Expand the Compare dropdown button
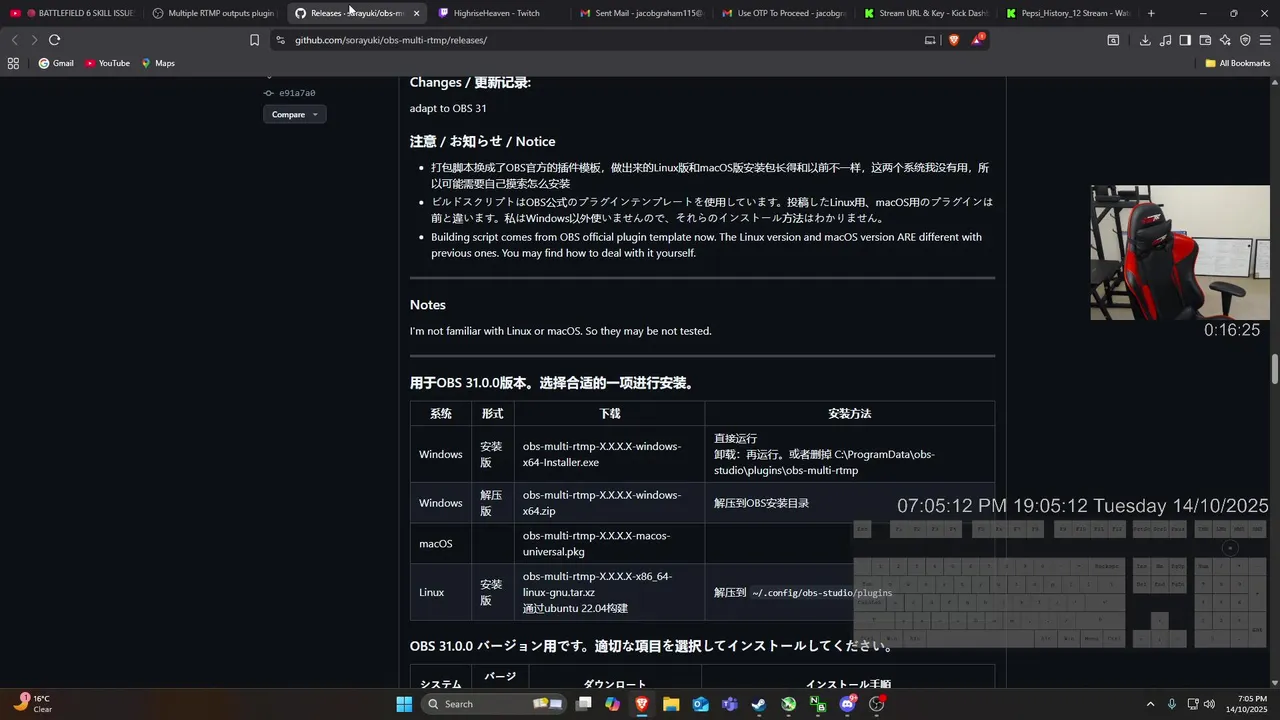Screen dimensions: 1280x720 click(294, 114)
